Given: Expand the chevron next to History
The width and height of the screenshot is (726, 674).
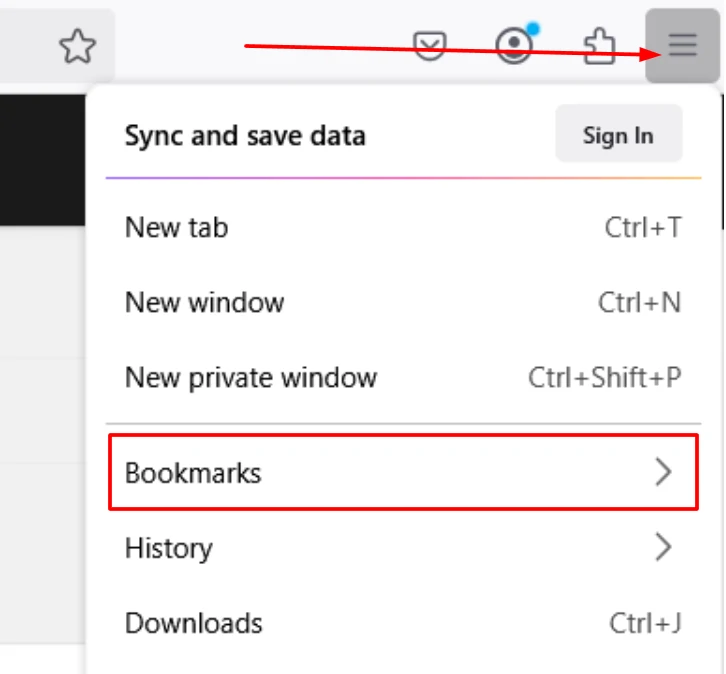Looking at the screenshot, I should [663, 547].
